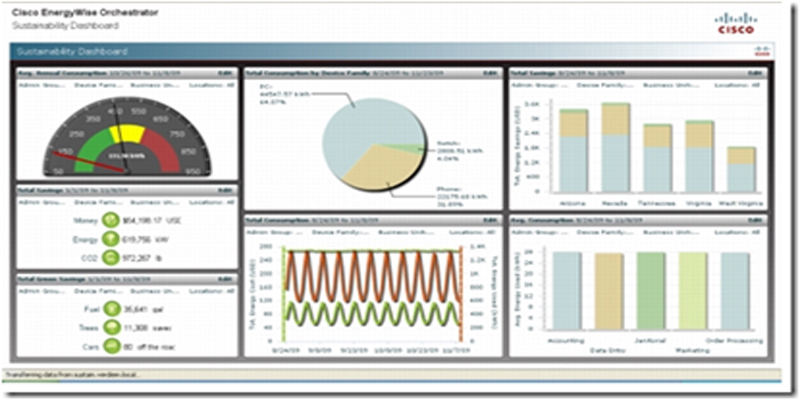
Task: Click the orange energy cost line in chart
Action: [x=371, y=276]
